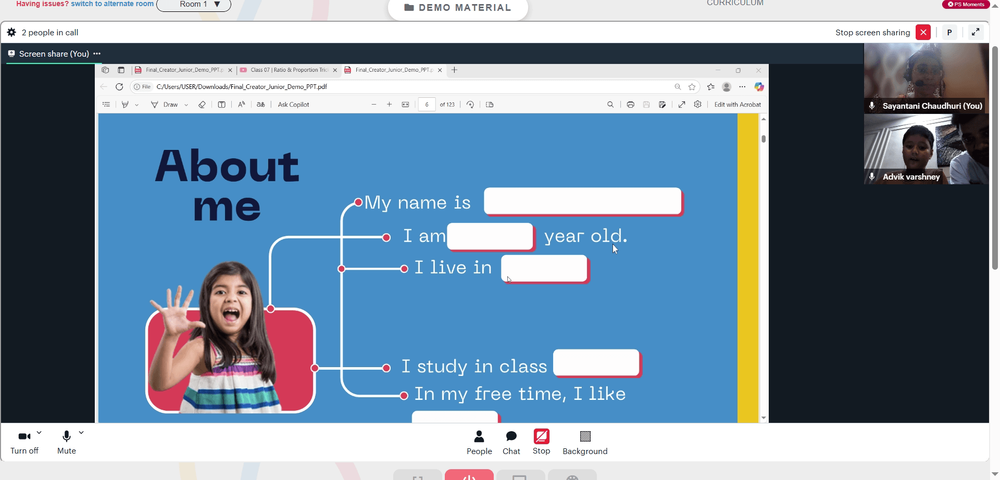
Task: Stop the screen share
Action: [x=541, y=442]
